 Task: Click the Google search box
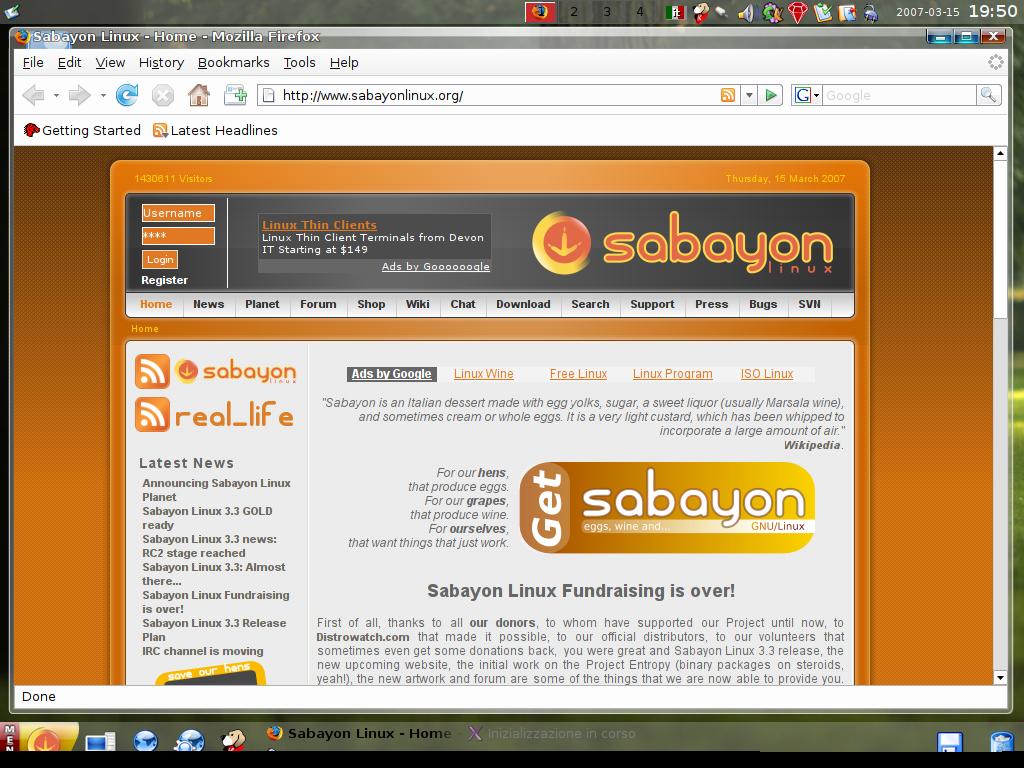click(x=899, y=95)
